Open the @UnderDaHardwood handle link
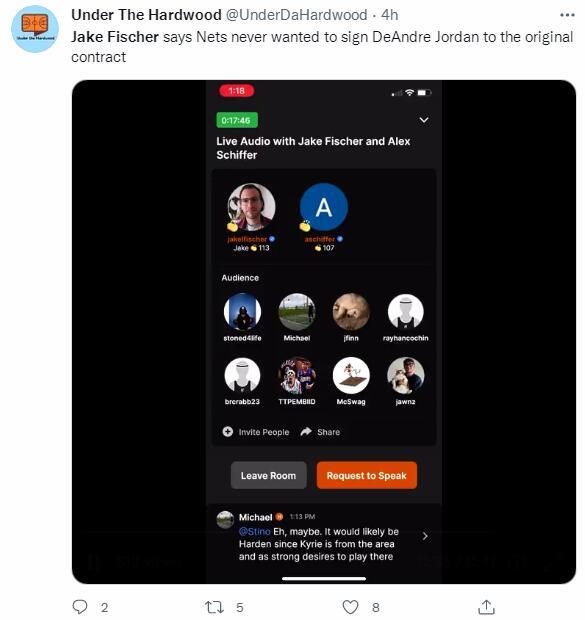 pos(297,15)
